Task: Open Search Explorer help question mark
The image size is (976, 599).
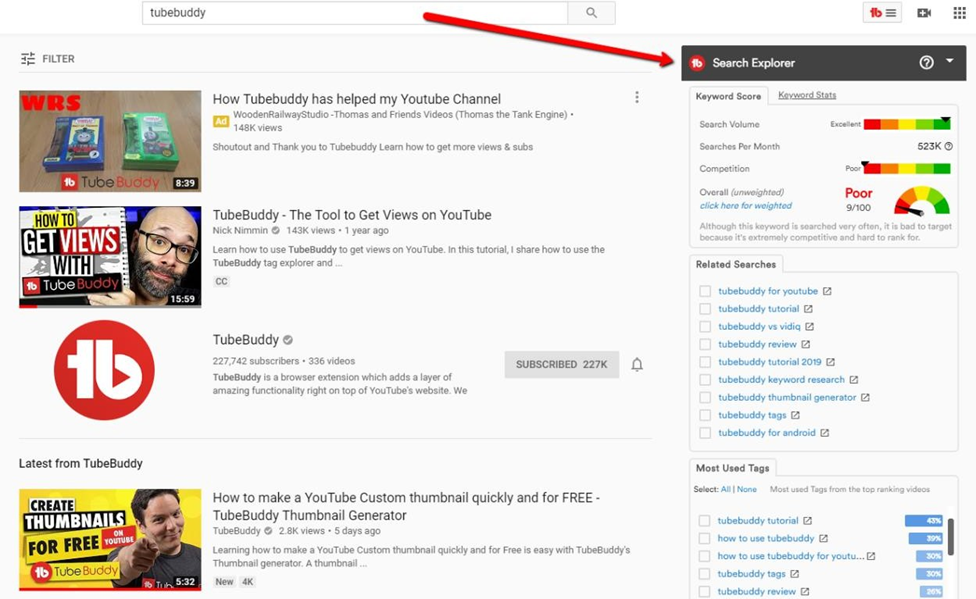Action: (x=926, y=62)
